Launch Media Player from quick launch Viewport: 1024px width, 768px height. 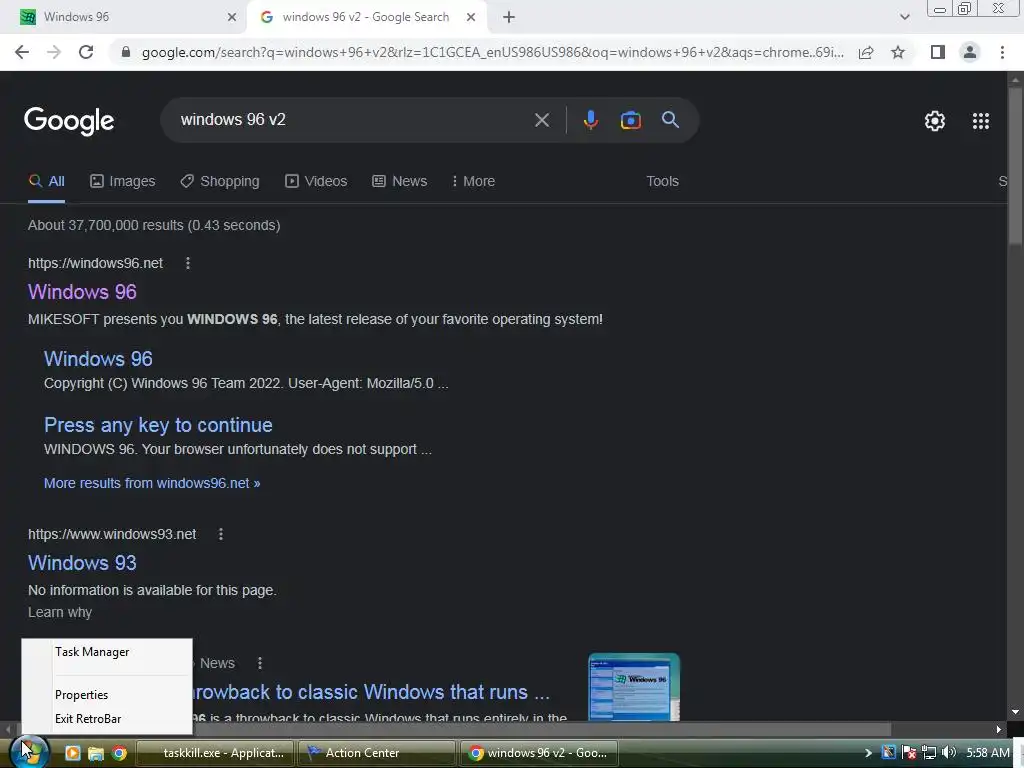coord(72,753)
